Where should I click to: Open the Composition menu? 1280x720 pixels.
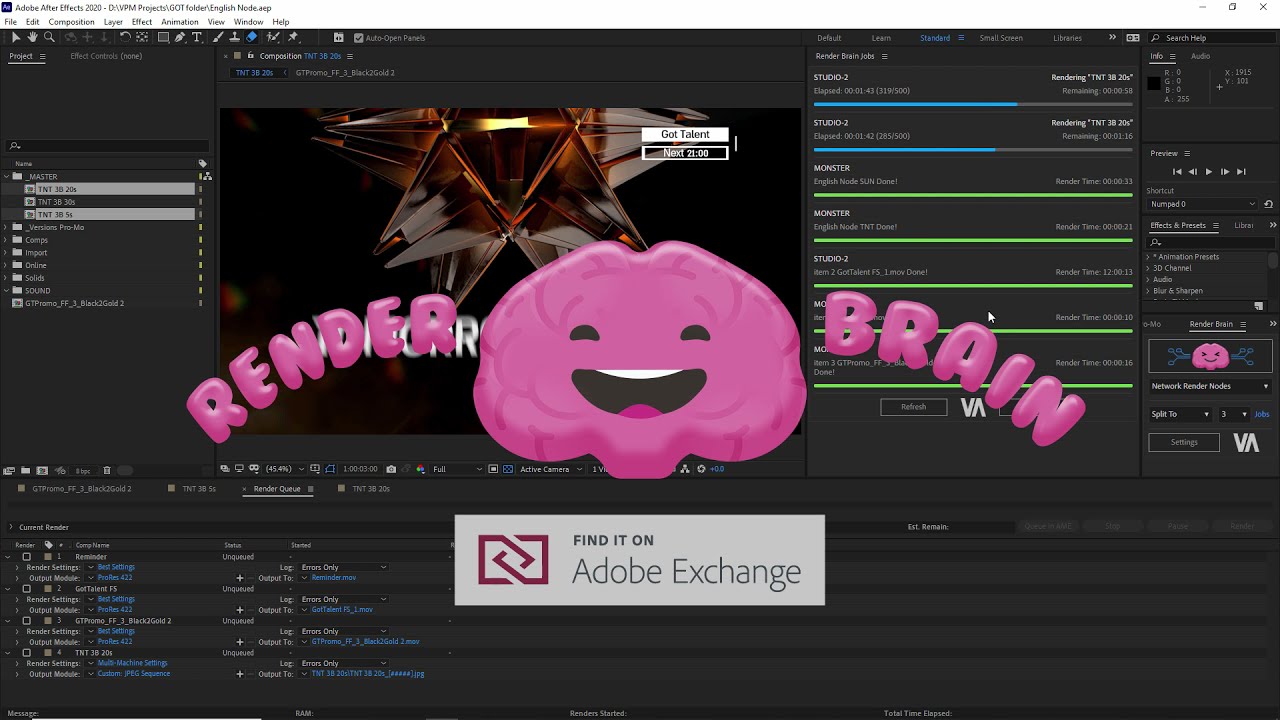(x=71, y=22)
